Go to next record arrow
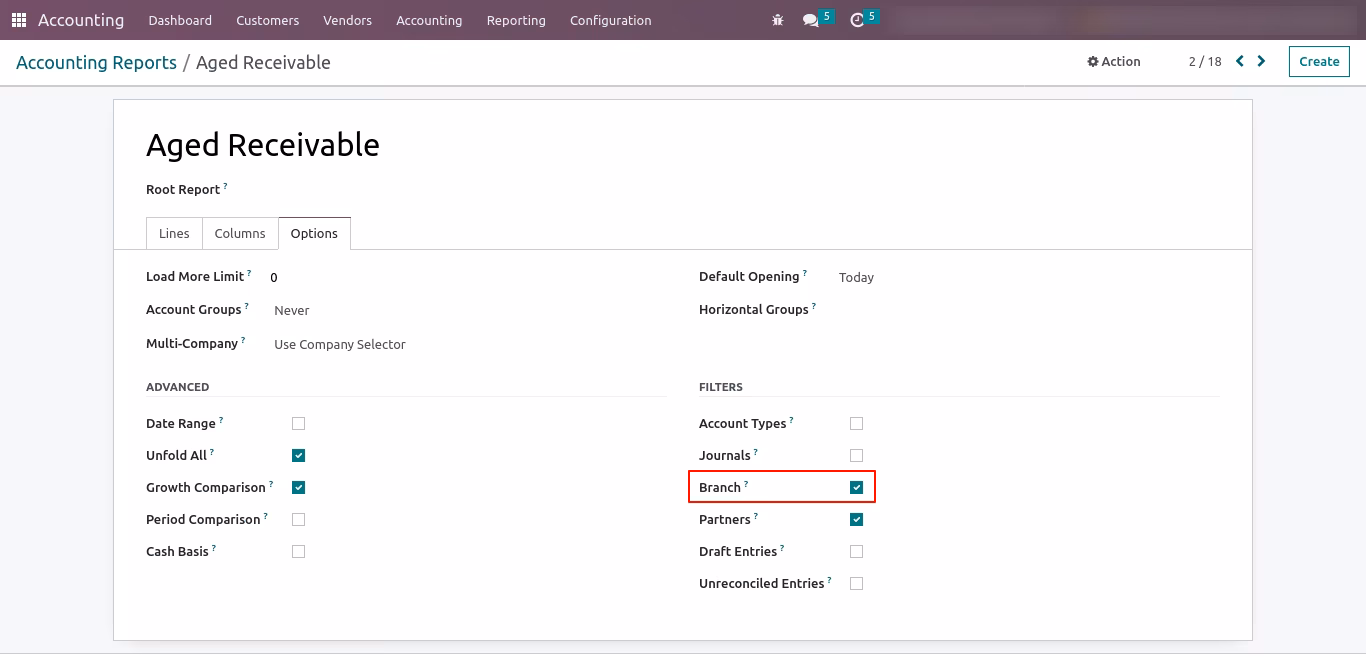Screen dimensions: 1366x656 point(1262,61)
